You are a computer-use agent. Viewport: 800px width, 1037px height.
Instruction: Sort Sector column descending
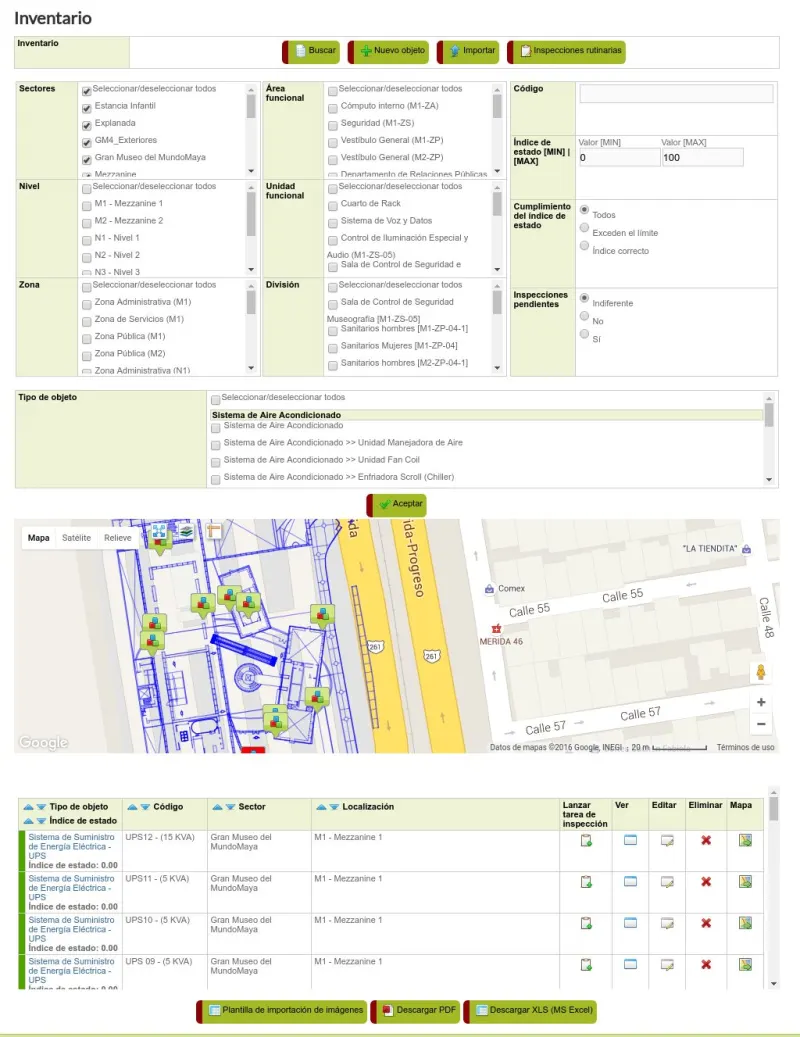[230, 807]
